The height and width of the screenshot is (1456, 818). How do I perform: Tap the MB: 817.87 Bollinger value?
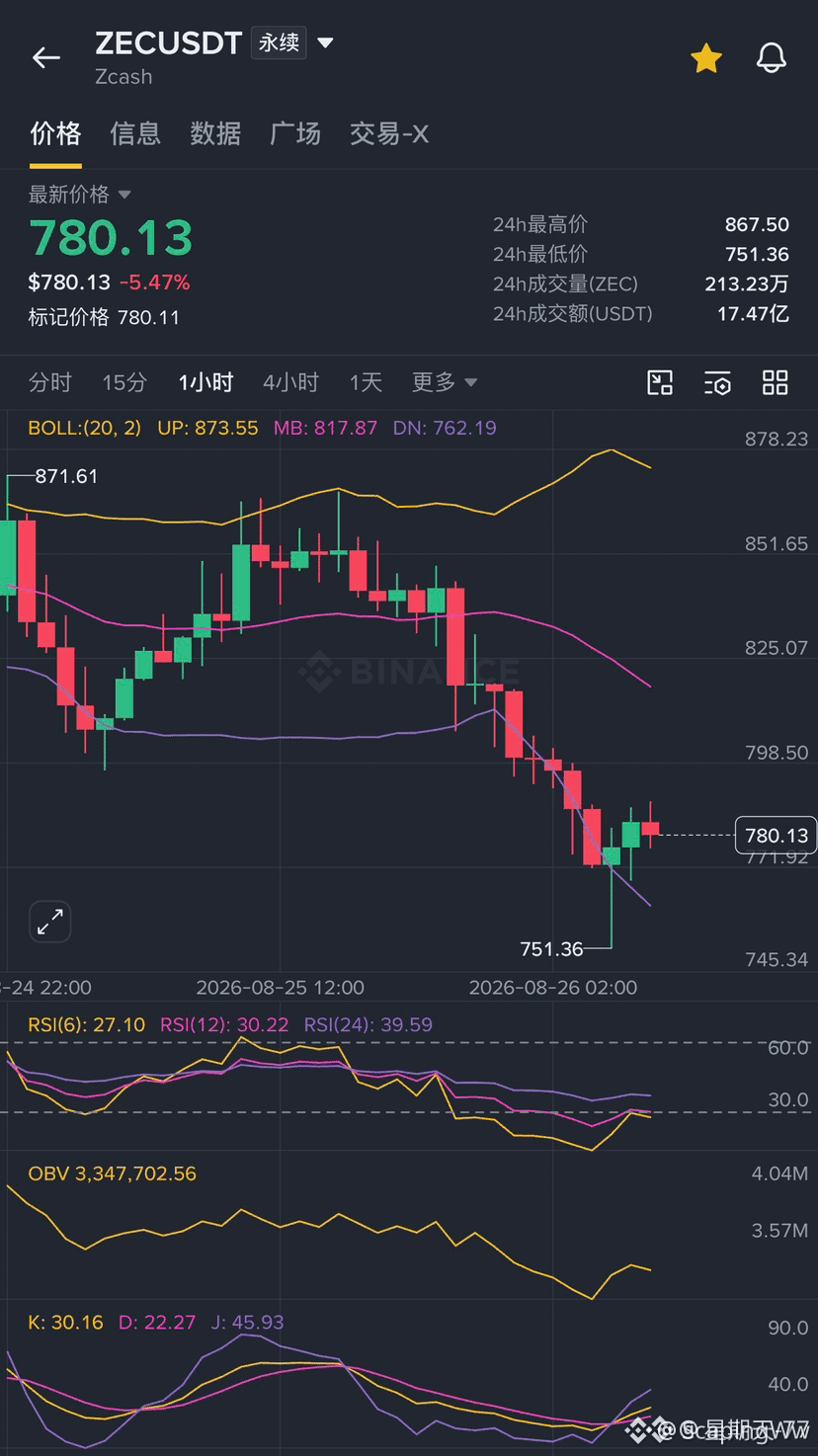(325, 428)
